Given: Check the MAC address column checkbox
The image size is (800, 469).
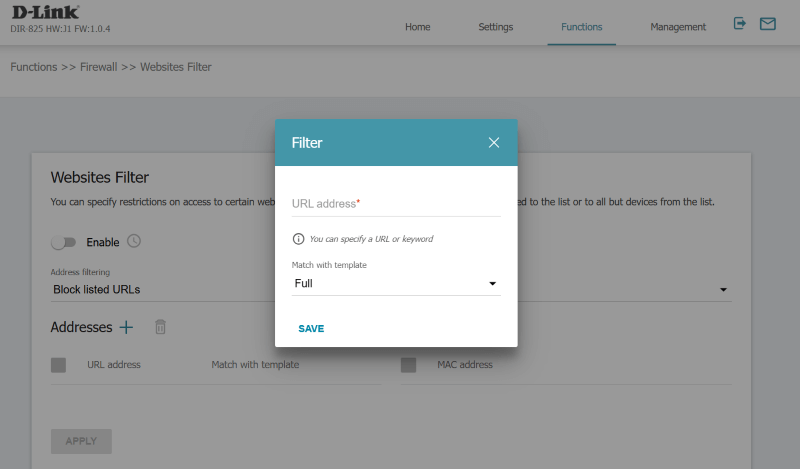Looking at the screenshot, I should pyautogui.click(x=408, y=365).
